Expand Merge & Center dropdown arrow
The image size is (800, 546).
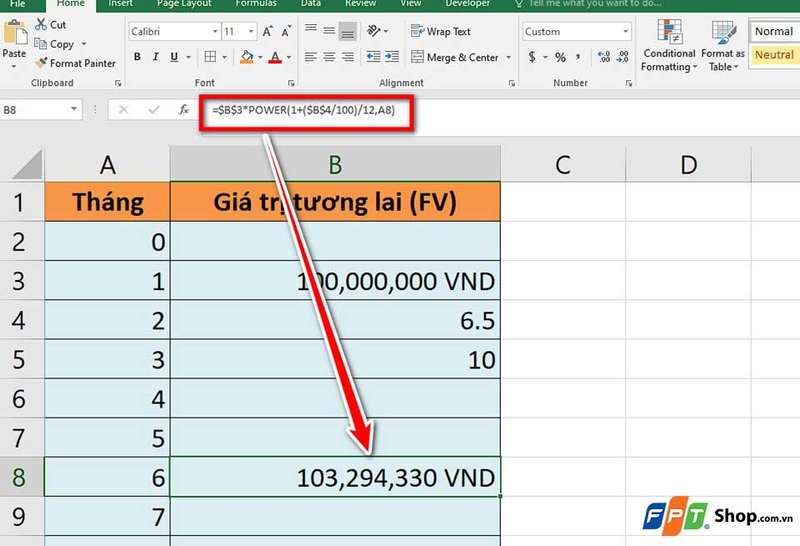point(509,57)
